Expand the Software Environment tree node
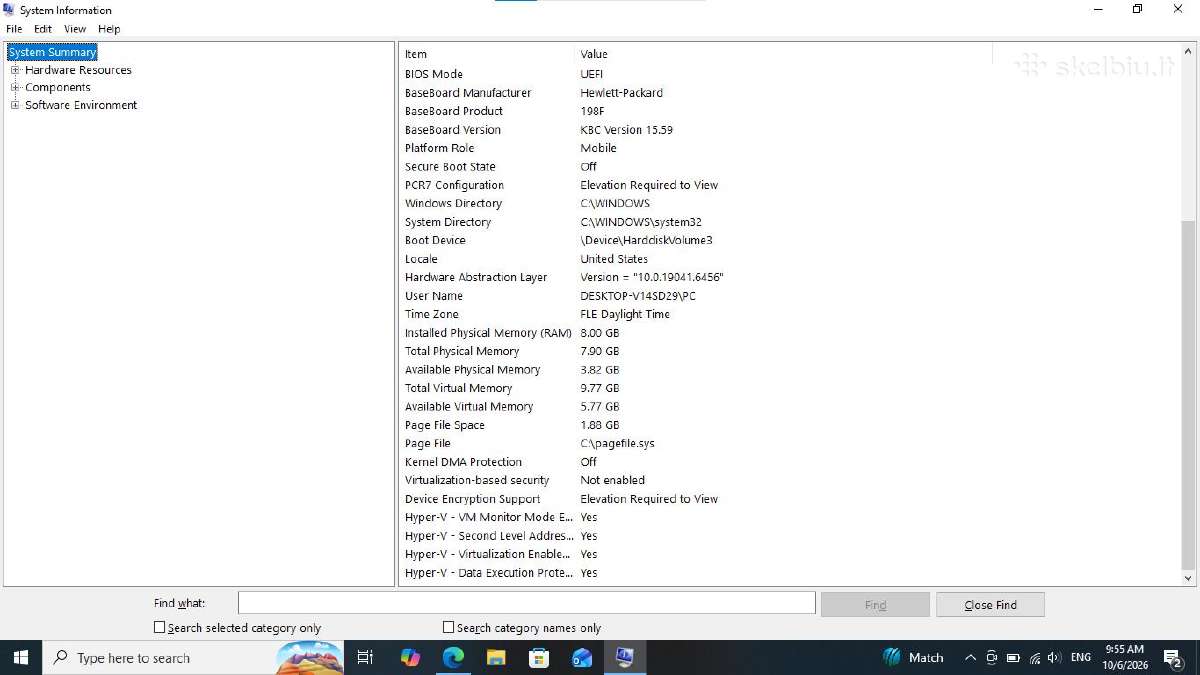Screen dimensions: 1200x675 click(15, 105)
